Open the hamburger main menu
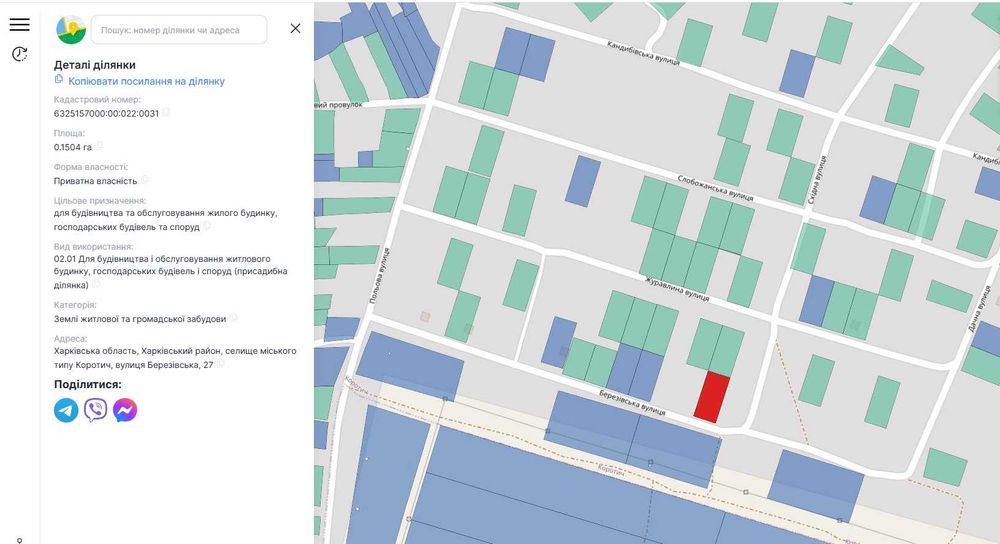This screenshot has width=1000, height=544. coord(20,24)
